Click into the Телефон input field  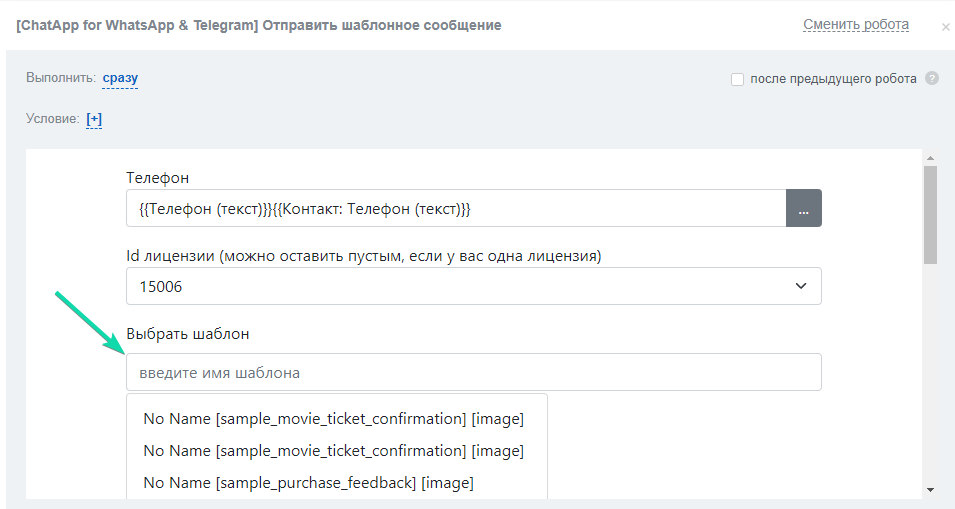tap(455, 208)
